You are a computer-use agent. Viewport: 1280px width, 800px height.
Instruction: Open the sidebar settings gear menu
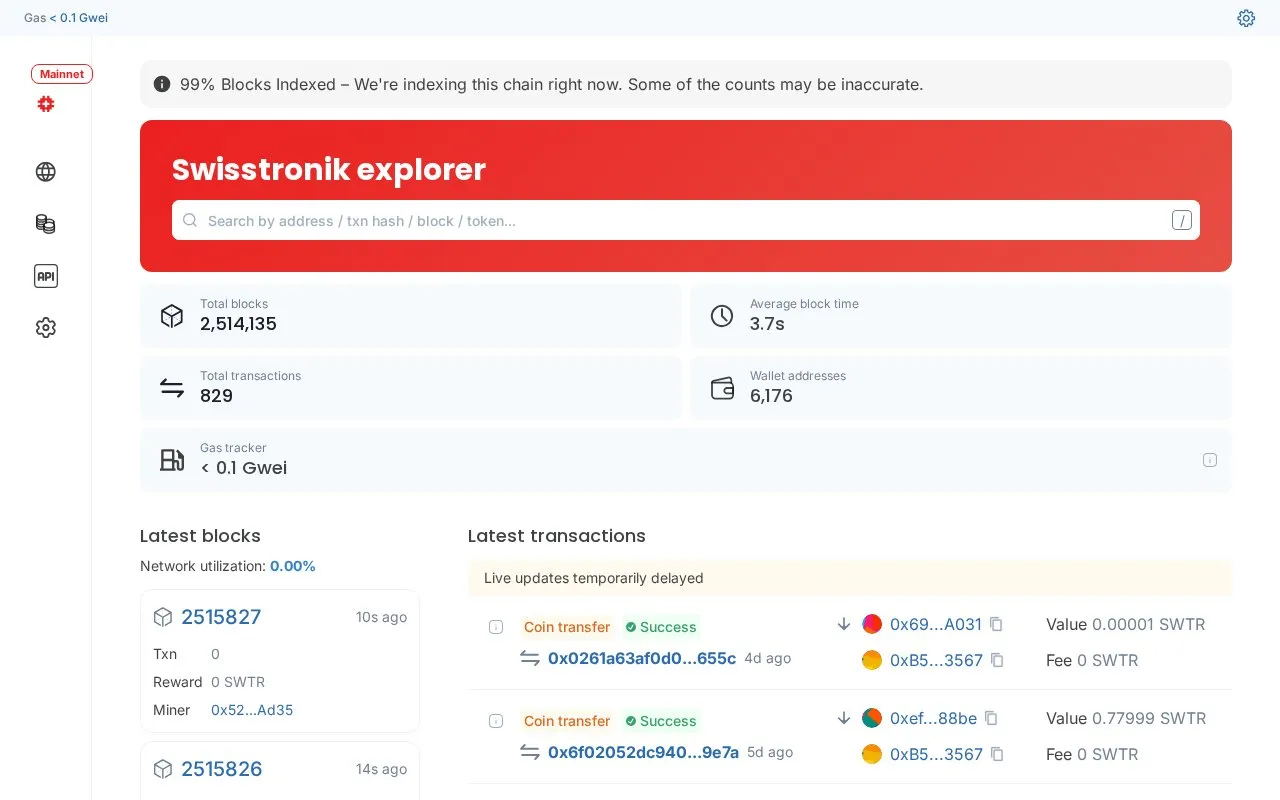46,328
